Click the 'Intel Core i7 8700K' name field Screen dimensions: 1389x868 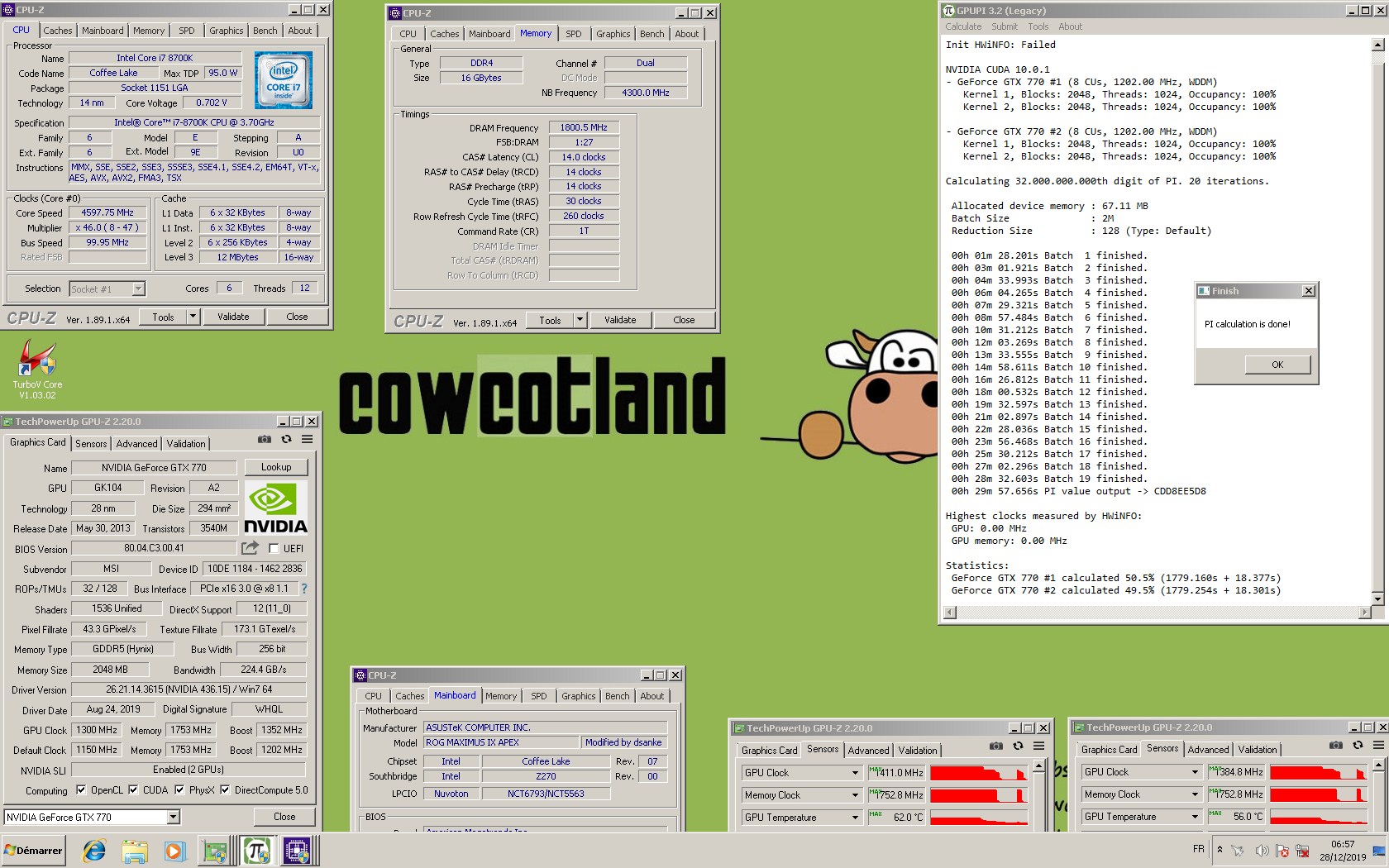tap(155, 58)
